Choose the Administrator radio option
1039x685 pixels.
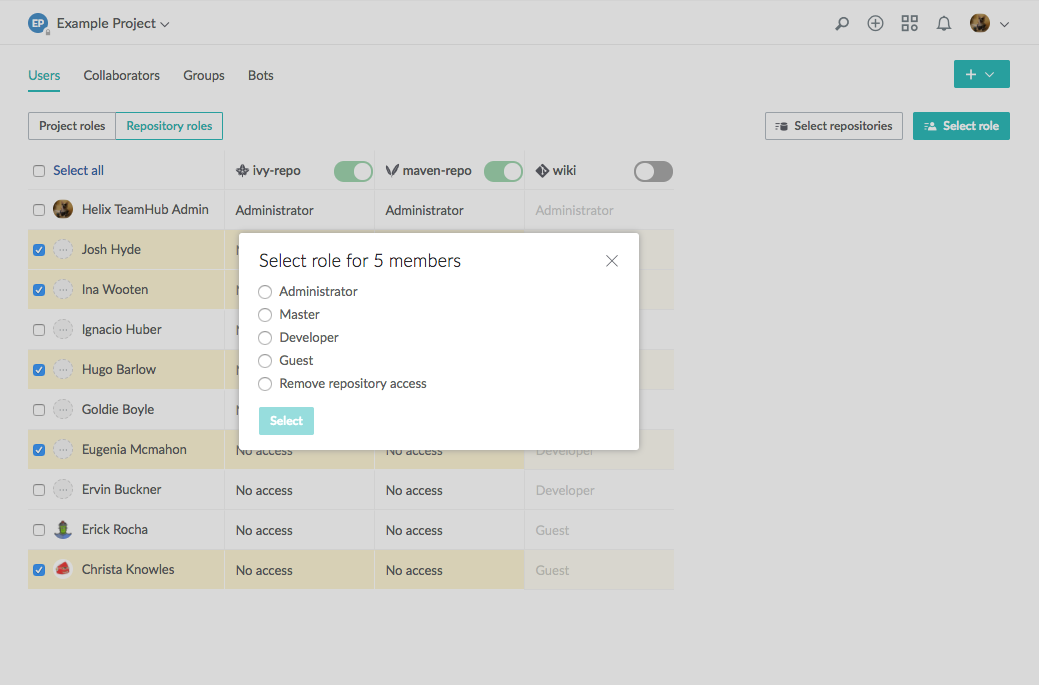click(x=265, y=292)
